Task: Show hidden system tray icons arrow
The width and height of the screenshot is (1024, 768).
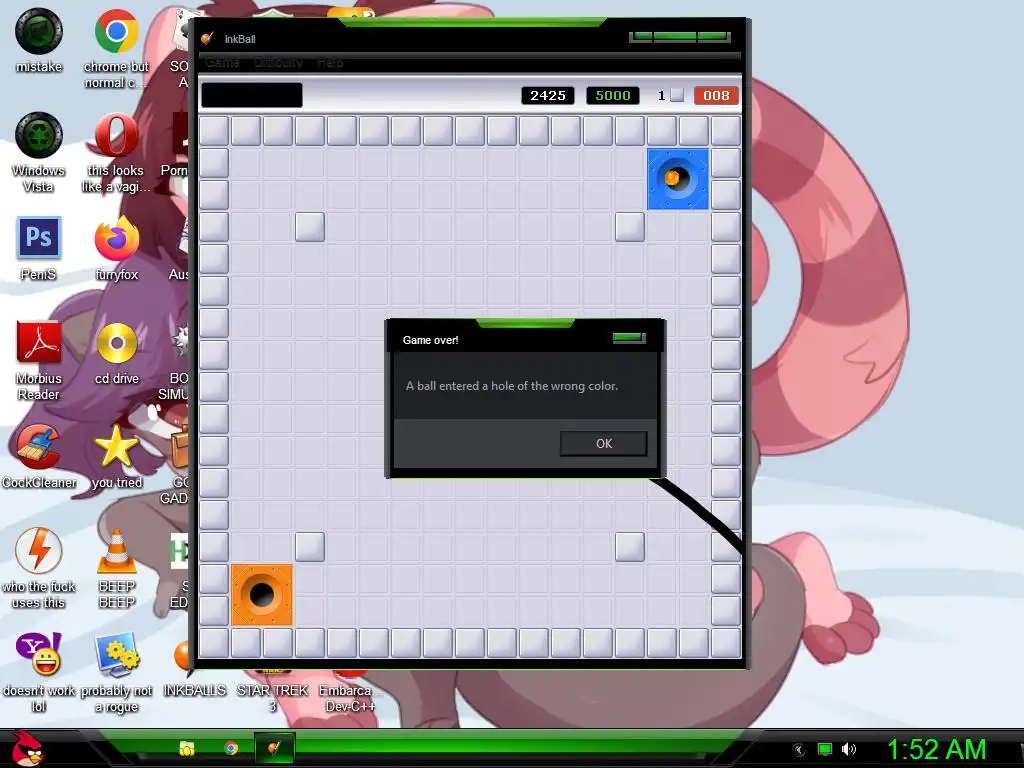Action: click(x=799, y=750)
